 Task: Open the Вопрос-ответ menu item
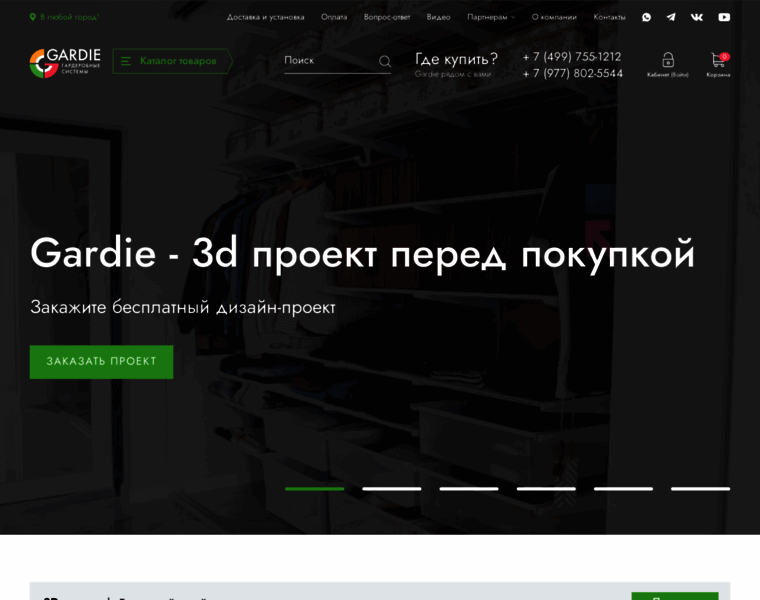coord(387,17)
